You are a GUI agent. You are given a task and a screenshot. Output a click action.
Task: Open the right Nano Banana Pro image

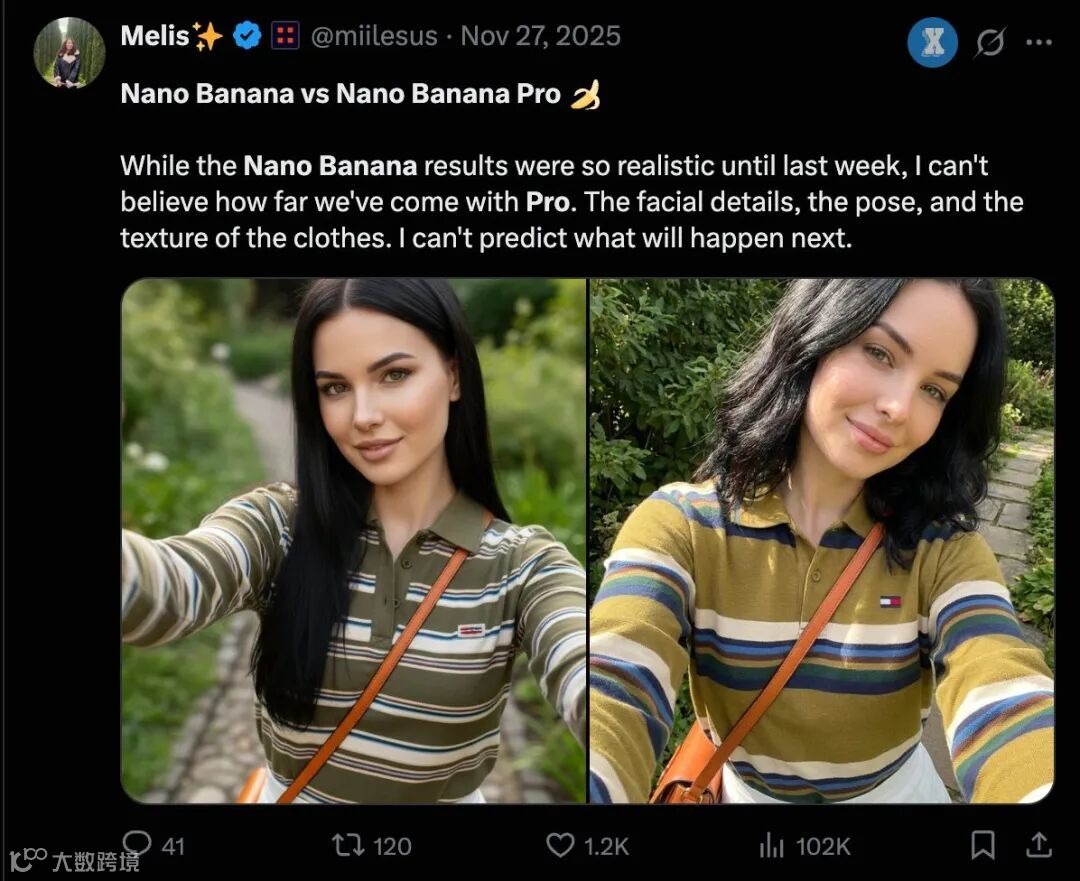[822, 541]
